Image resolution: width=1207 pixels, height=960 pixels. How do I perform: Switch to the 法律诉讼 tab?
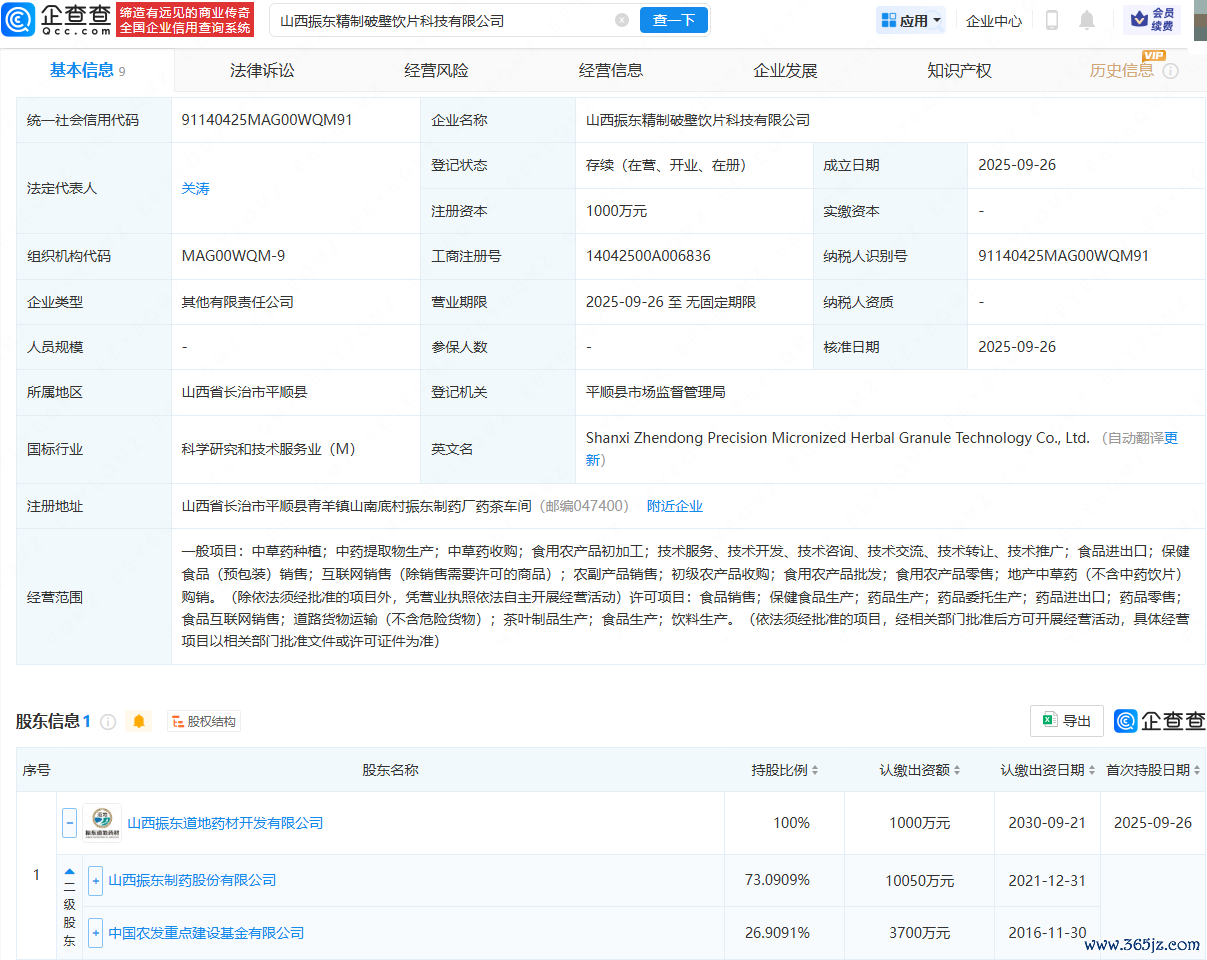coord(262,70)
